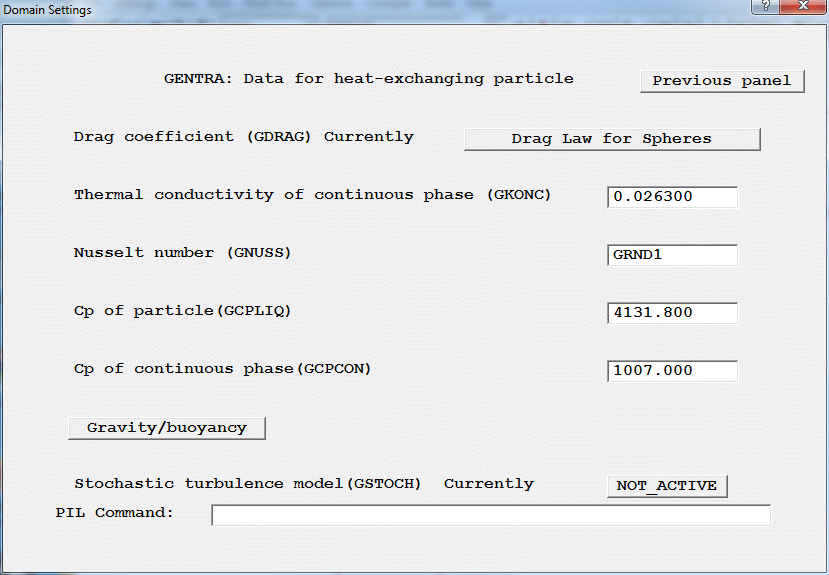Click the PIL Command label
Viewport: 829px width, 575px height.
pyautogui.click(x=114, y=512)
